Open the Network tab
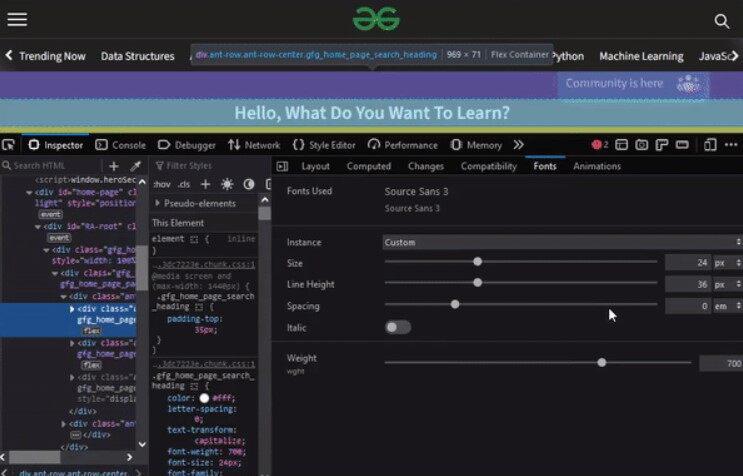 [254, 145]
